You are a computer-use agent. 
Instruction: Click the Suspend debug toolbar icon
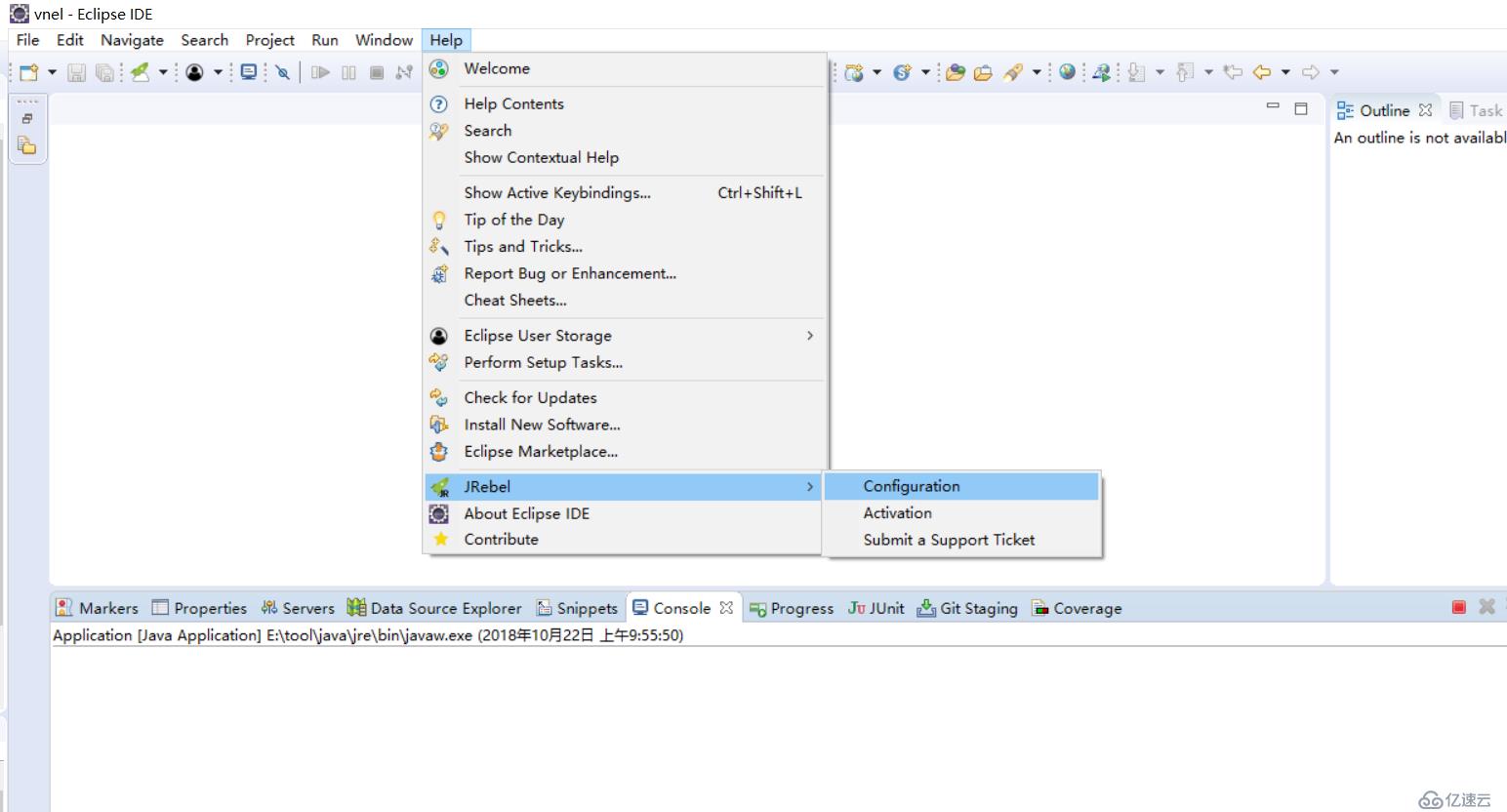(348, 72)
